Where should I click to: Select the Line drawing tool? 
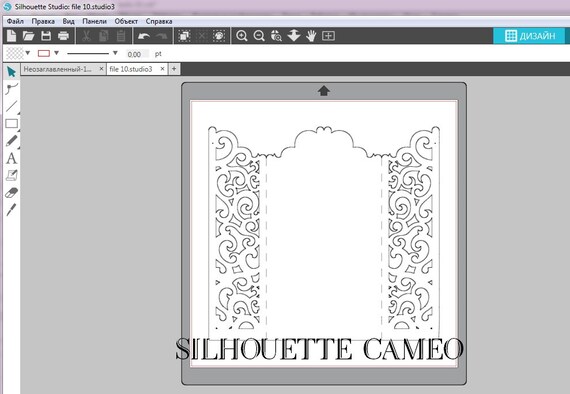click(x=12, y=106)
